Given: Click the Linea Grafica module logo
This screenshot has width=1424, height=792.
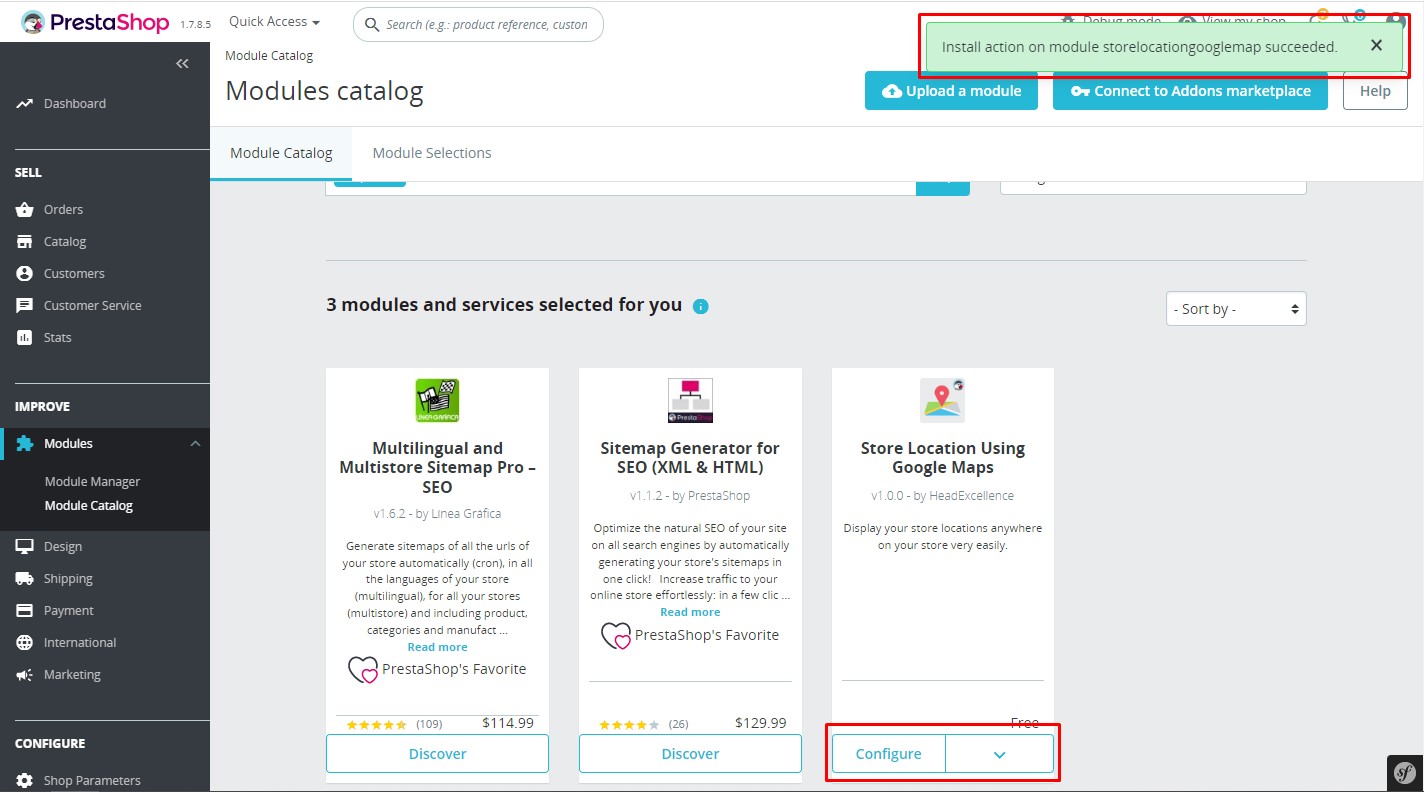Looking at the screenshot, I should (x=437, y=401).
